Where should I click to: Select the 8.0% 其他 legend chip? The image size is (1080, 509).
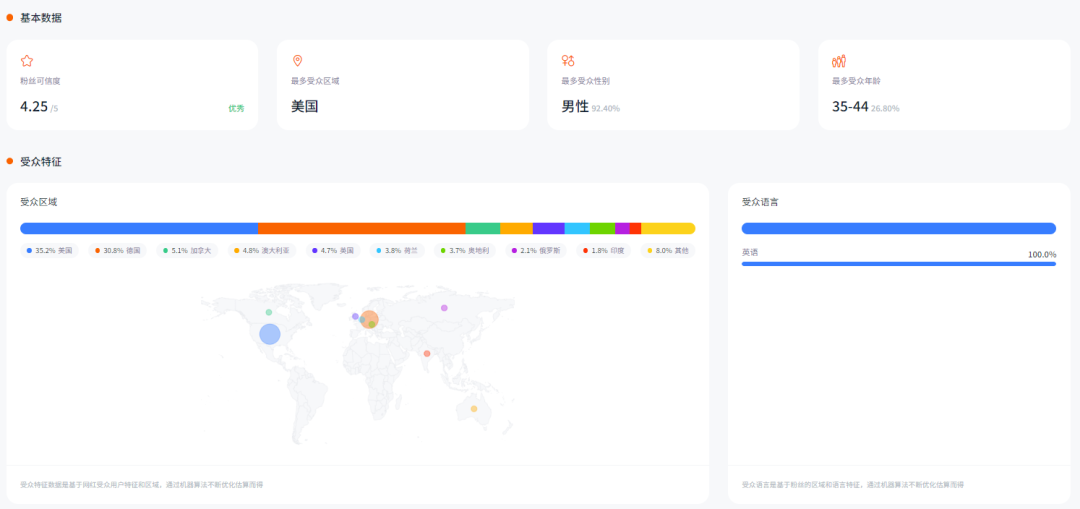[x=668, y=251]
